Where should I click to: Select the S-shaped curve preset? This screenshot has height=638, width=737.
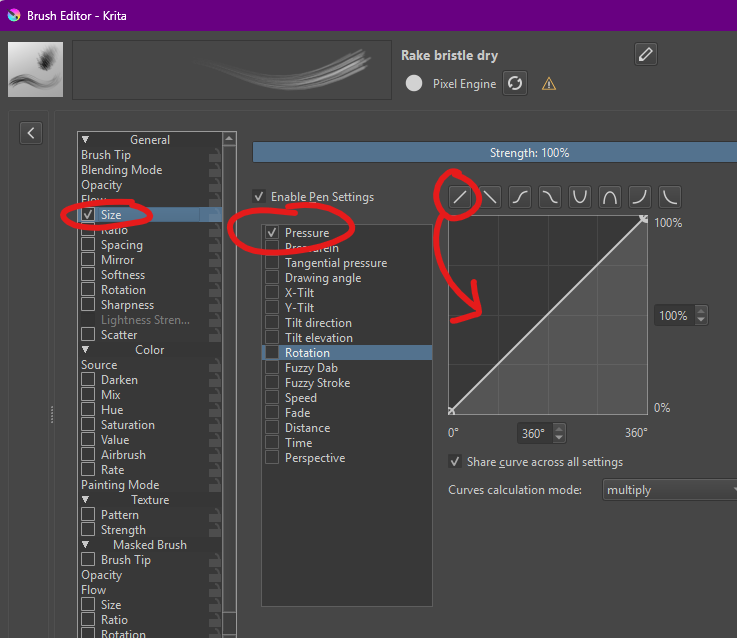520,197
